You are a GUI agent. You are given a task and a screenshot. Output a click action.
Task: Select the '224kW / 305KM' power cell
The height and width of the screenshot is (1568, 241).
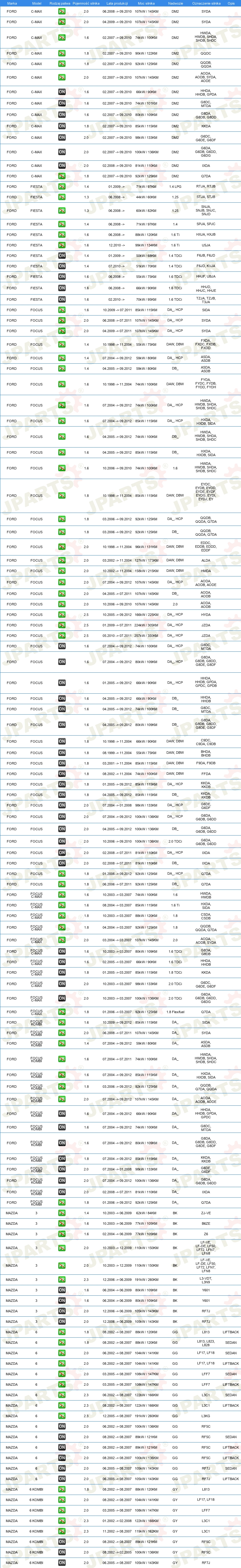tap(146, 625)
